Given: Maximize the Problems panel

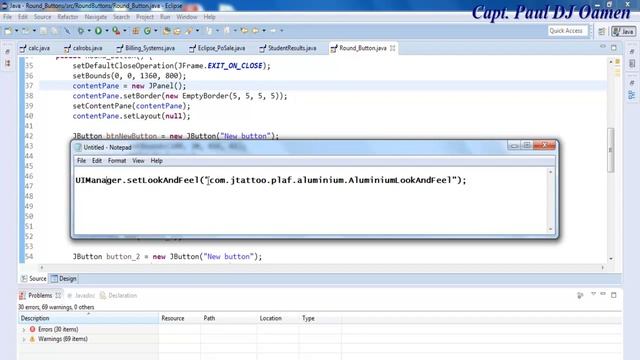Looking at the screenshot, I should [614, 295].
